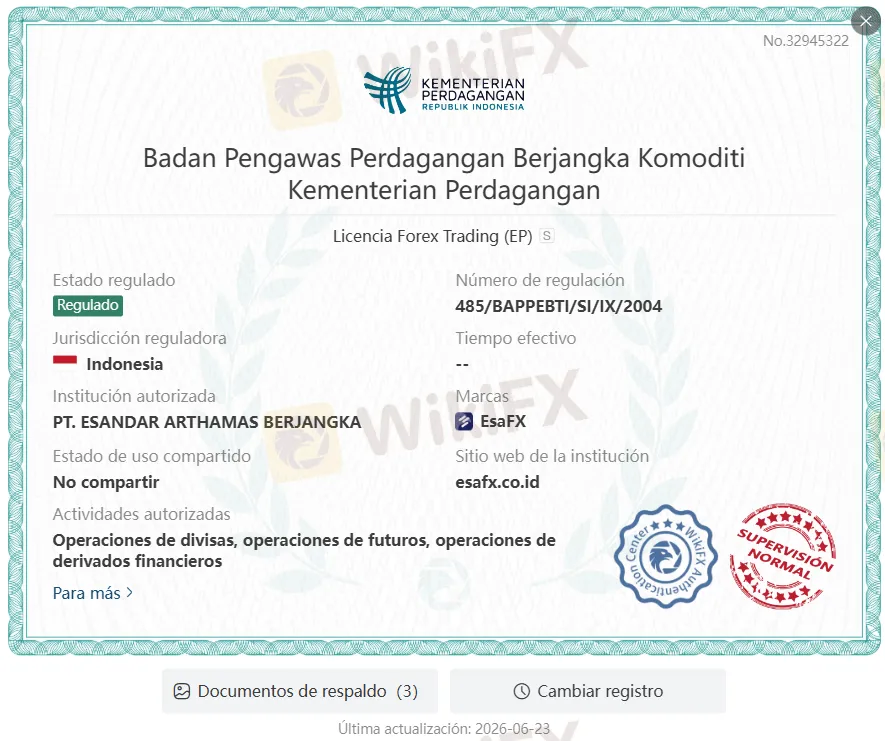Click the green Regulado status badge
This screenshot has height=741, width=885.
point(87,305)
